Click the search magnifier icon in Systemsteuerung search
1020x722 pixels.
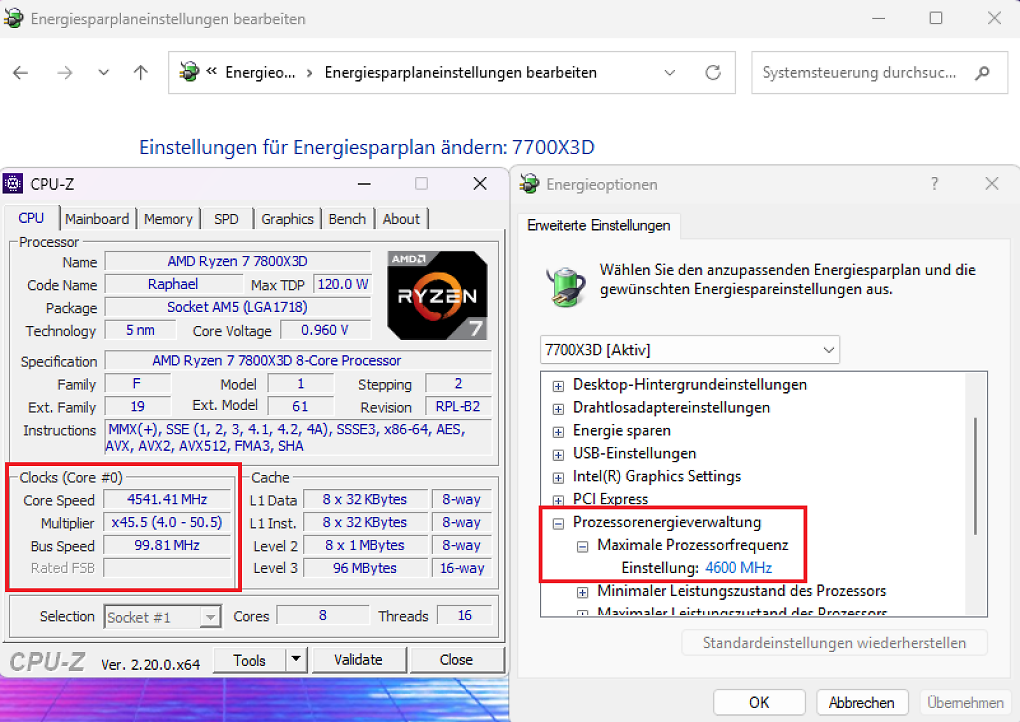pos(982,73)
